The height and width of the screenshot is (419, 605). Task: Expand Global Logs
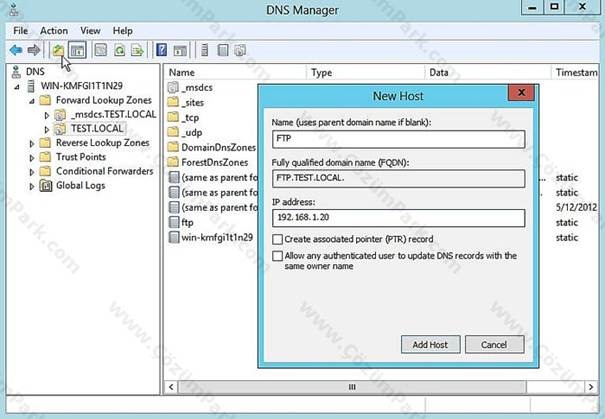(x=32, y=187)
